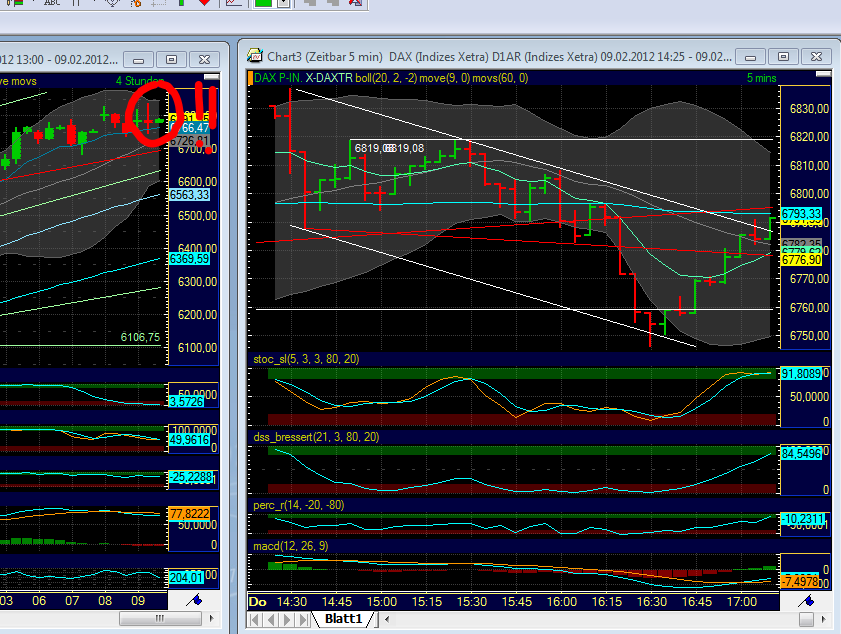Select the ABC text annotation tool
The height and width of the screenshot is (634, 841).
tap(52, 4)
